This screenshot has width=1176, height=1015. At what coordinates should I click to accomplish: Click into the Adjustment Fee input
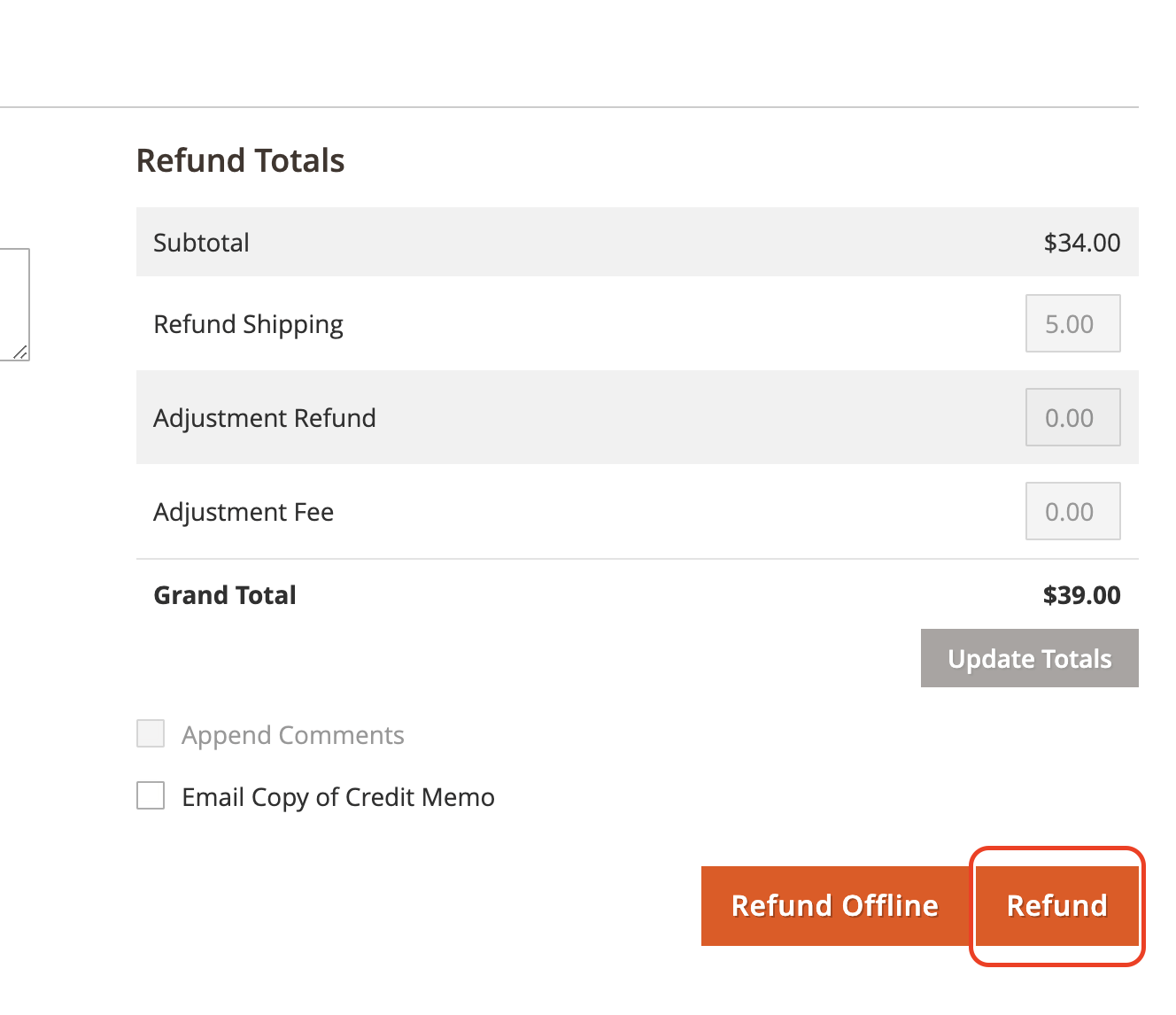(1073, 511)
